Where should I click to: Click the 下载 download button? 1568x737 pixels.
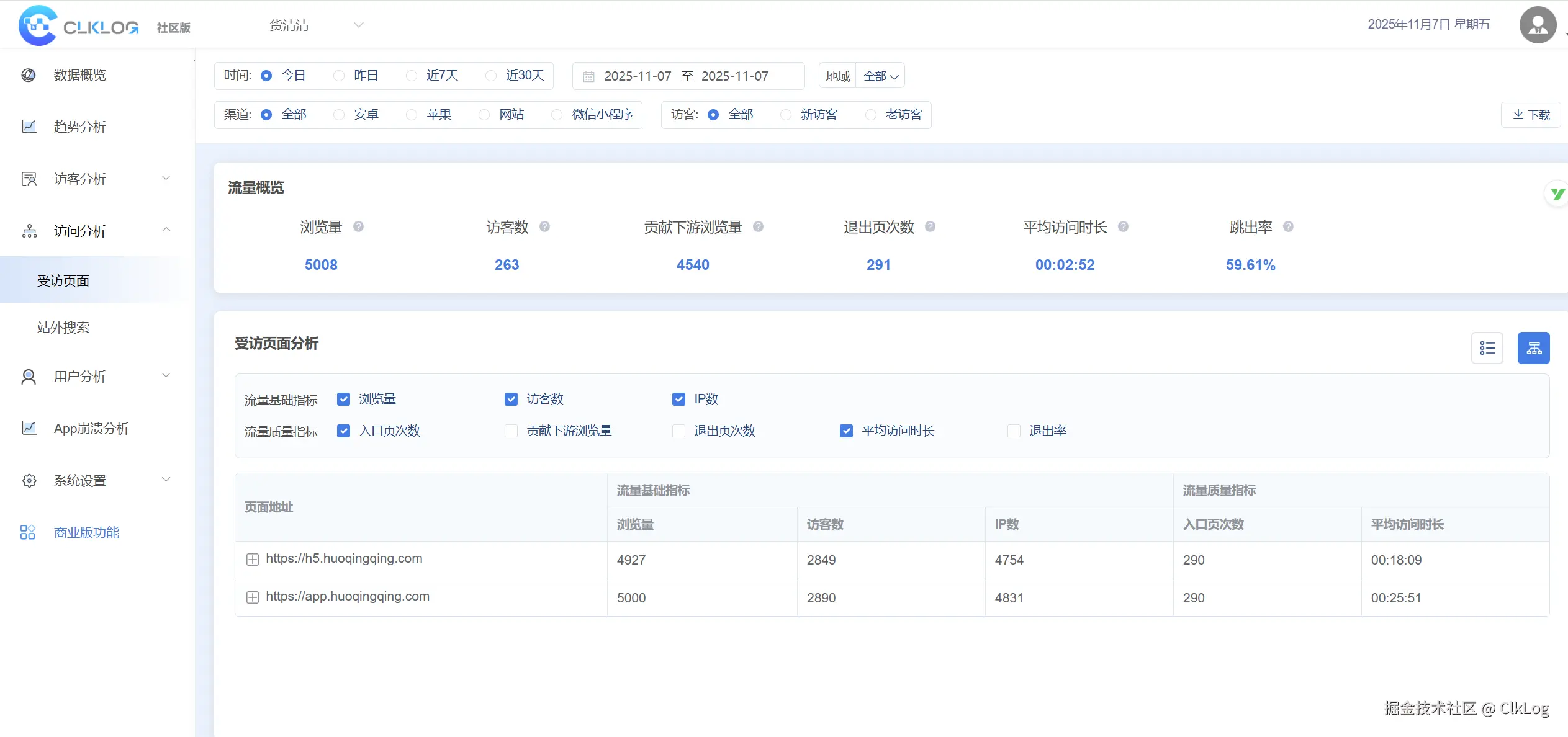[x=1531, y=115]
